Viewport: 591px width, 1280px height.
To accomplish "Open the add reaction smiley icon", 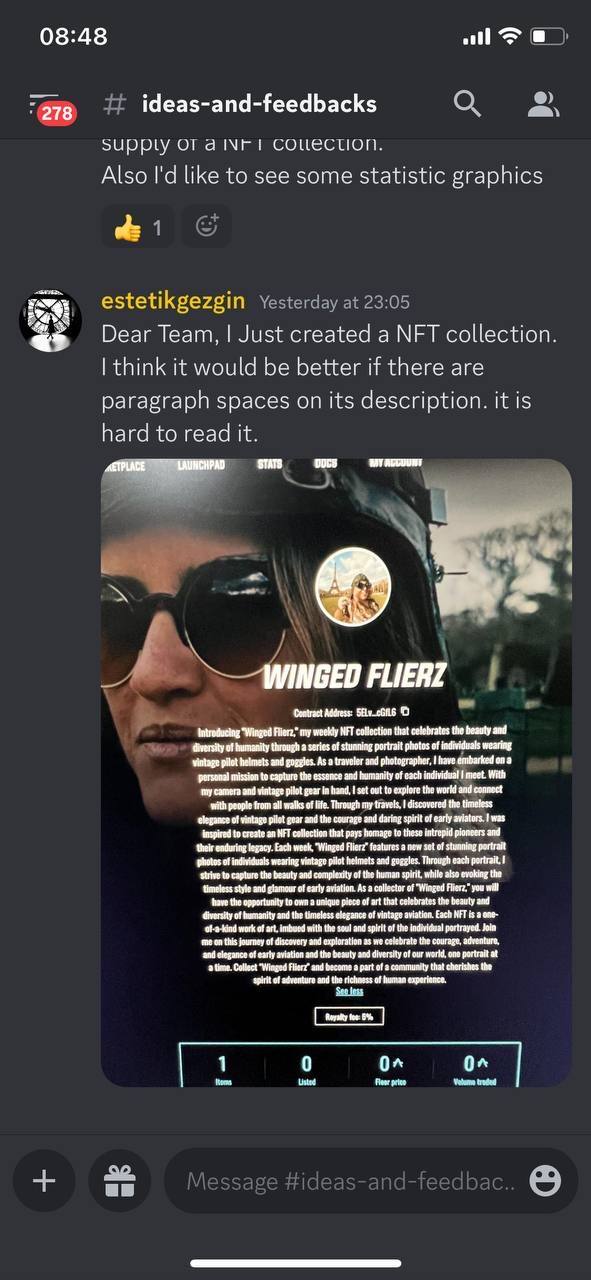I will coord(207,227).
